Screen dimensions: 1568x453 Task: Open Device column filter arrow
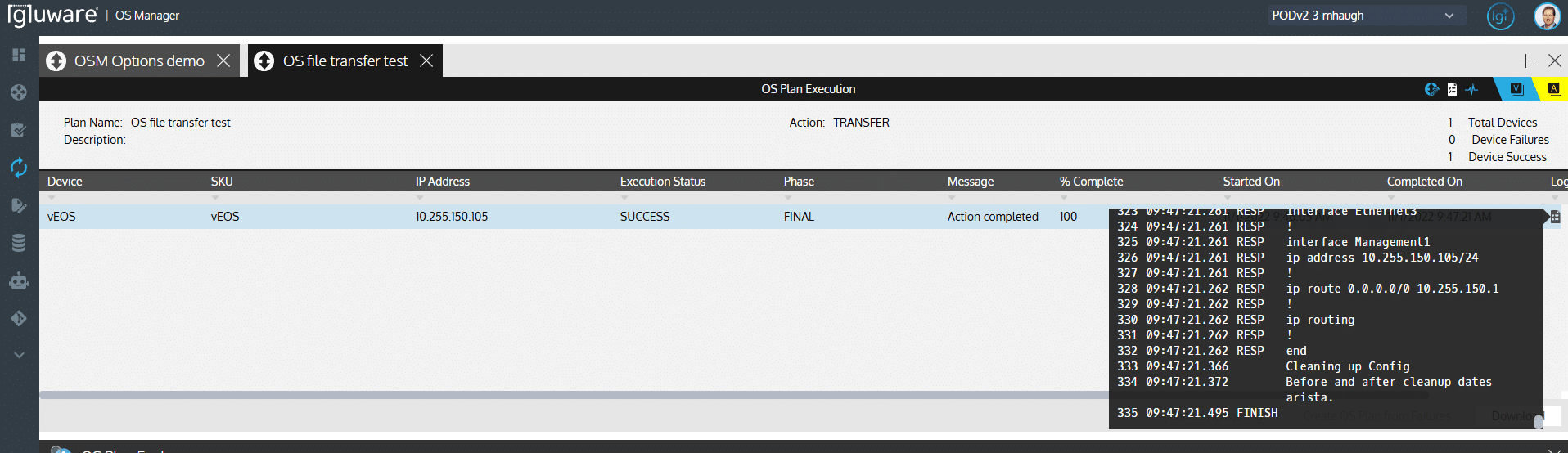pyautogui.click(x=52, y=198)
